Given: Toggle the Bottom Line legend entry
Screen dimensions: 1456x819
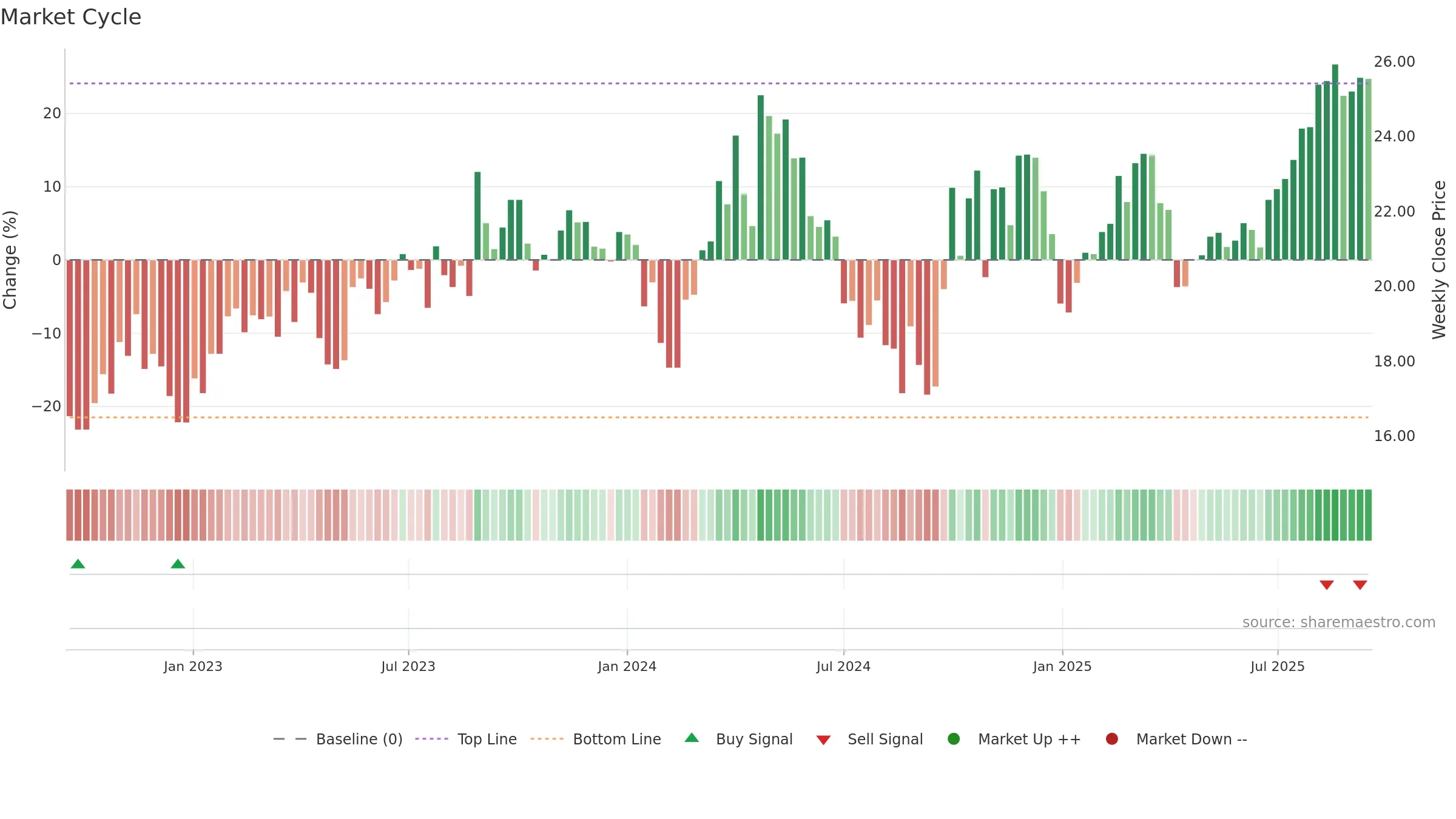Looking at the screenshot, I should coord(596,739).
